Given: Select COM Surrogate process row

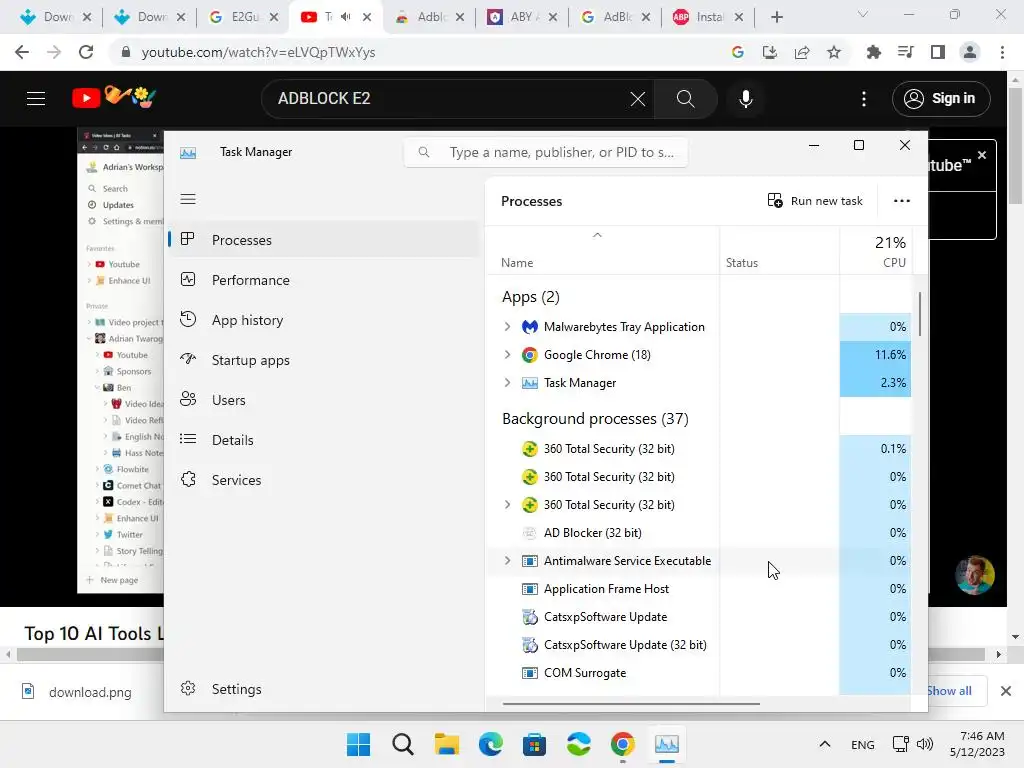Looking at the screenshot, I should pyautogui.click(x=699, y=673).
